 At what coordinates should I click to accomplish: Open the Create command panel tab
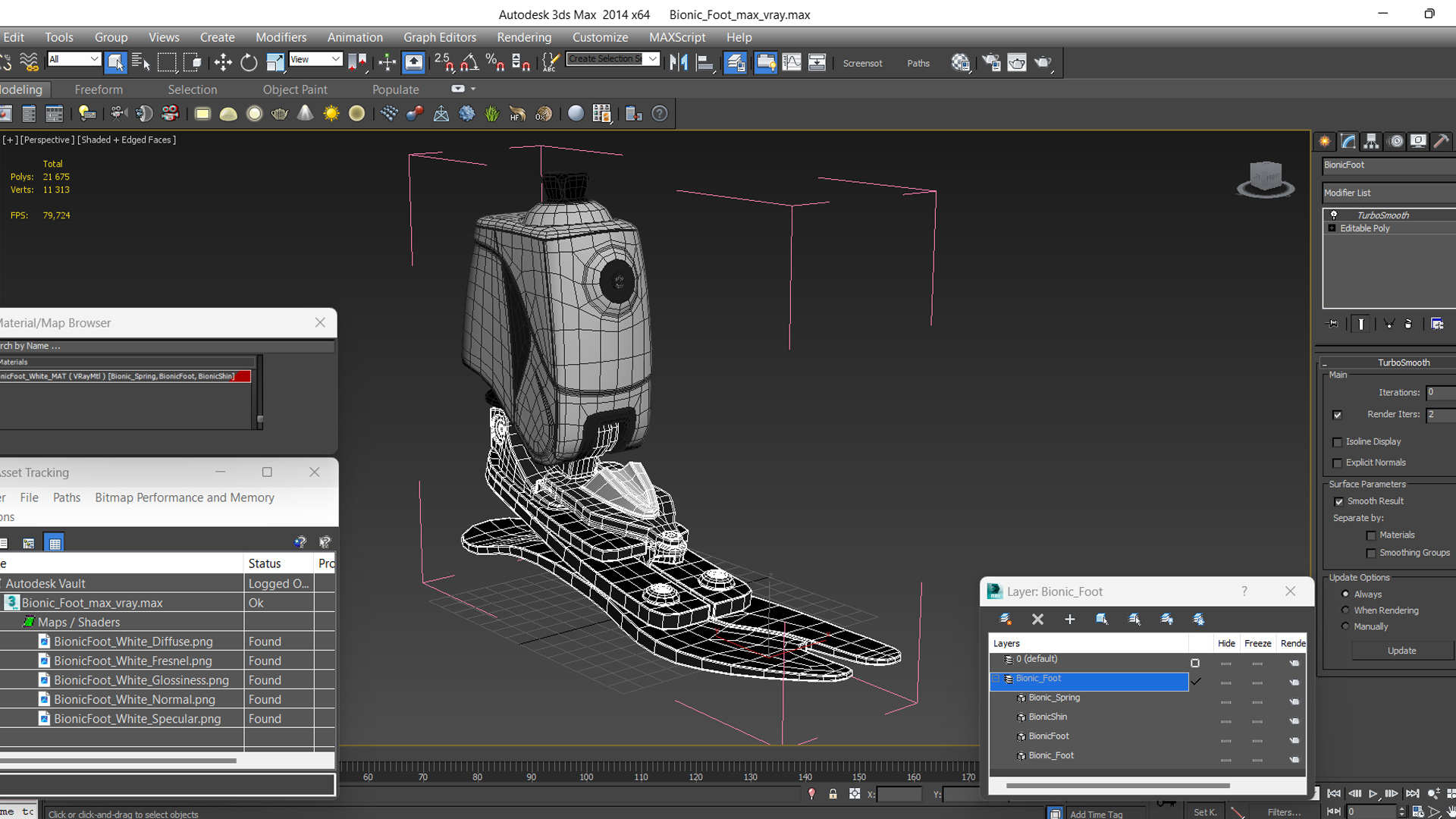1325,141
